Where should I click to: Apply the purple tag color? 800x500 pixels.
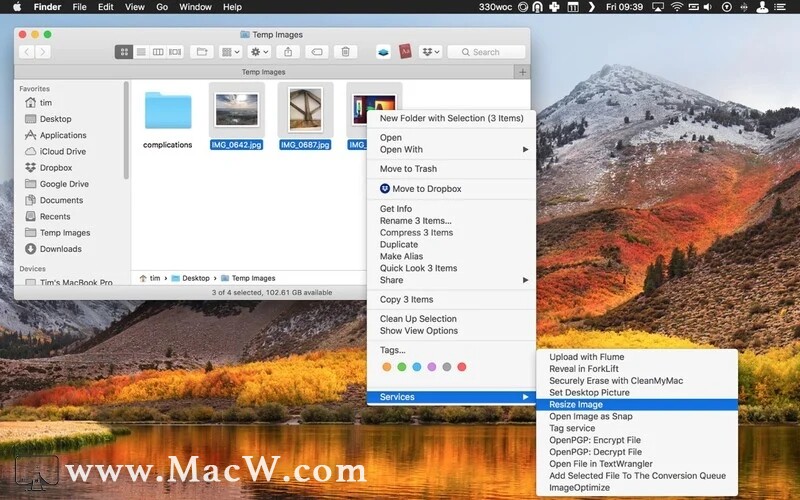point(432,367)
